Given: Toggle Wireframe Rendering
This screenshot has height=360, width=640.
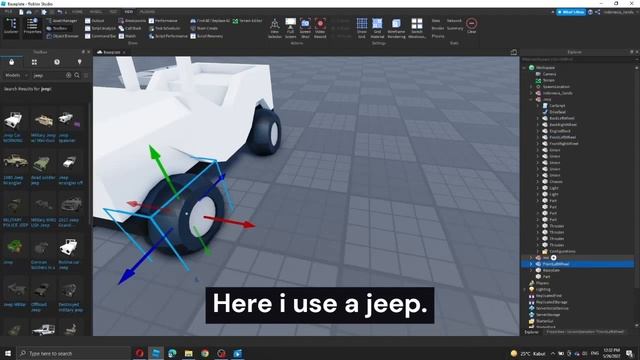Looking at the screenshot, I should [396, 28].
